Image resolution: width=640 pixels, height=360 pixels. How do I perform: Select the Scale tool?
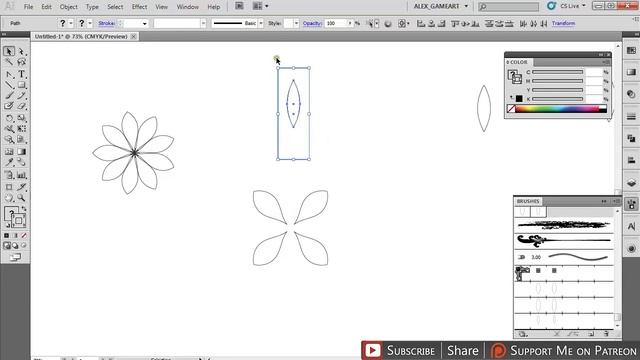coord(22,118)
